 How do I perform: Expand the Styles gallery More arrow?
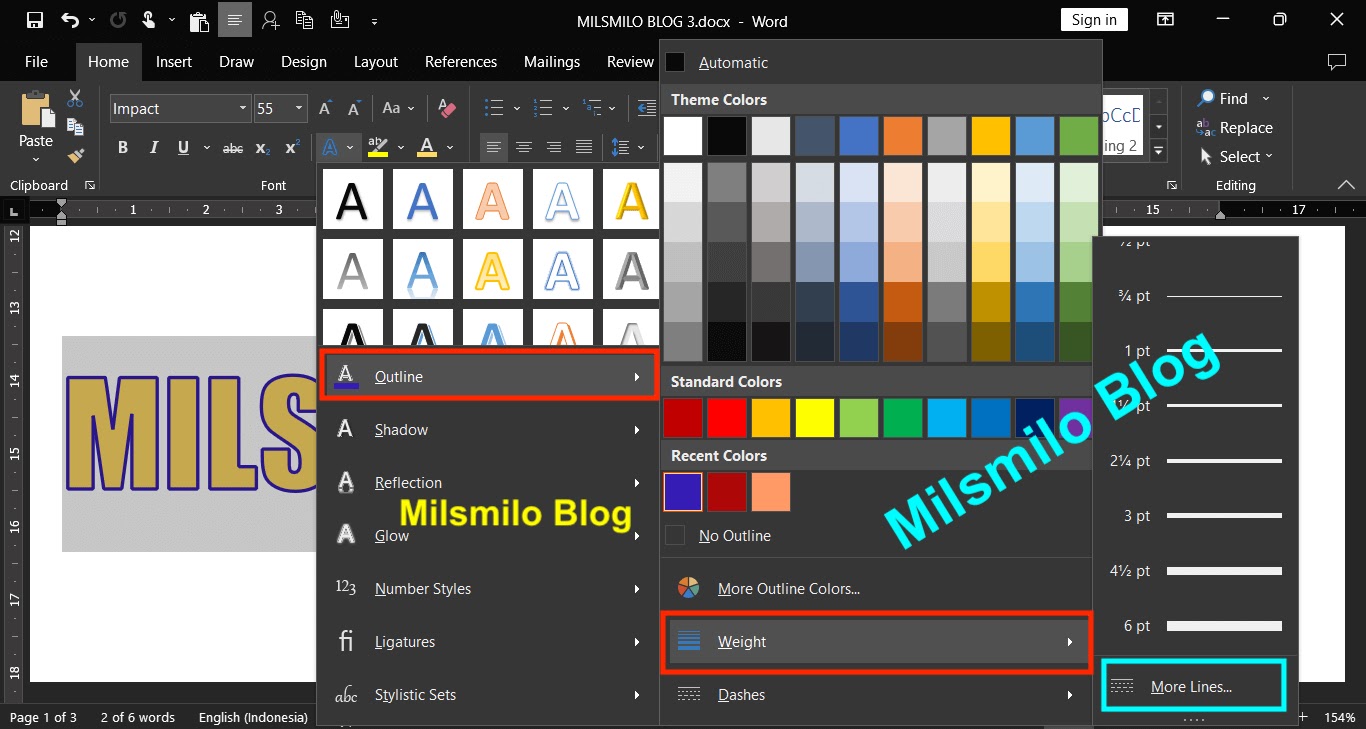tap(1159, 151)
